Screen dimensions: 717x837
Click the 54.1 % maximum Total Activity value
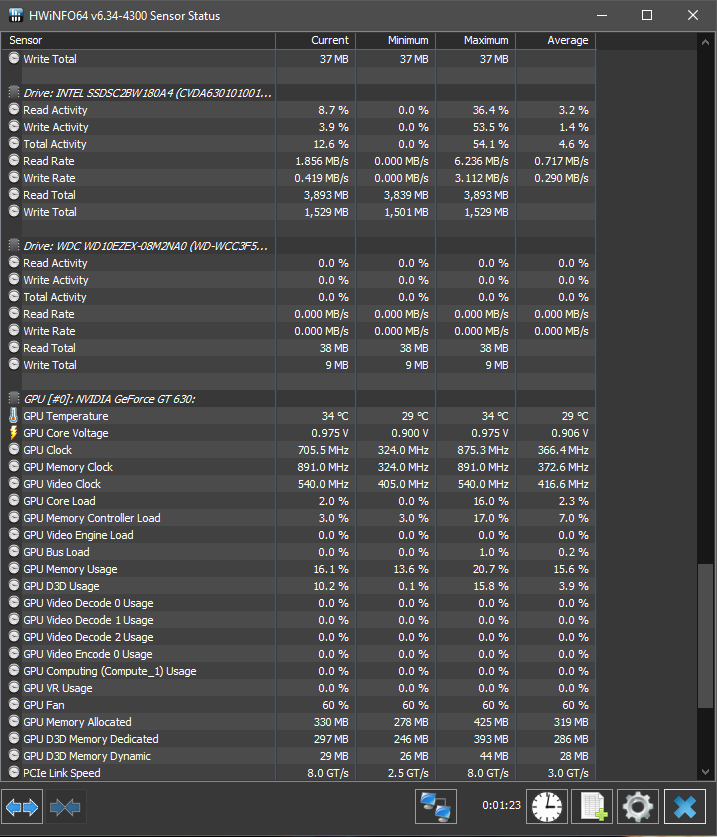tap(490, 144)
